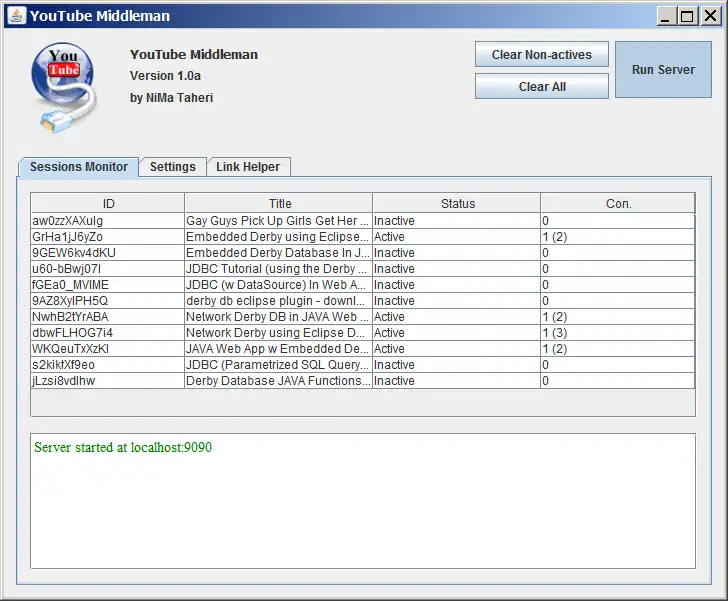Click title 'Network Derby DB in JAVA Web ...'
728x601 pixels.
pos(277,317)
